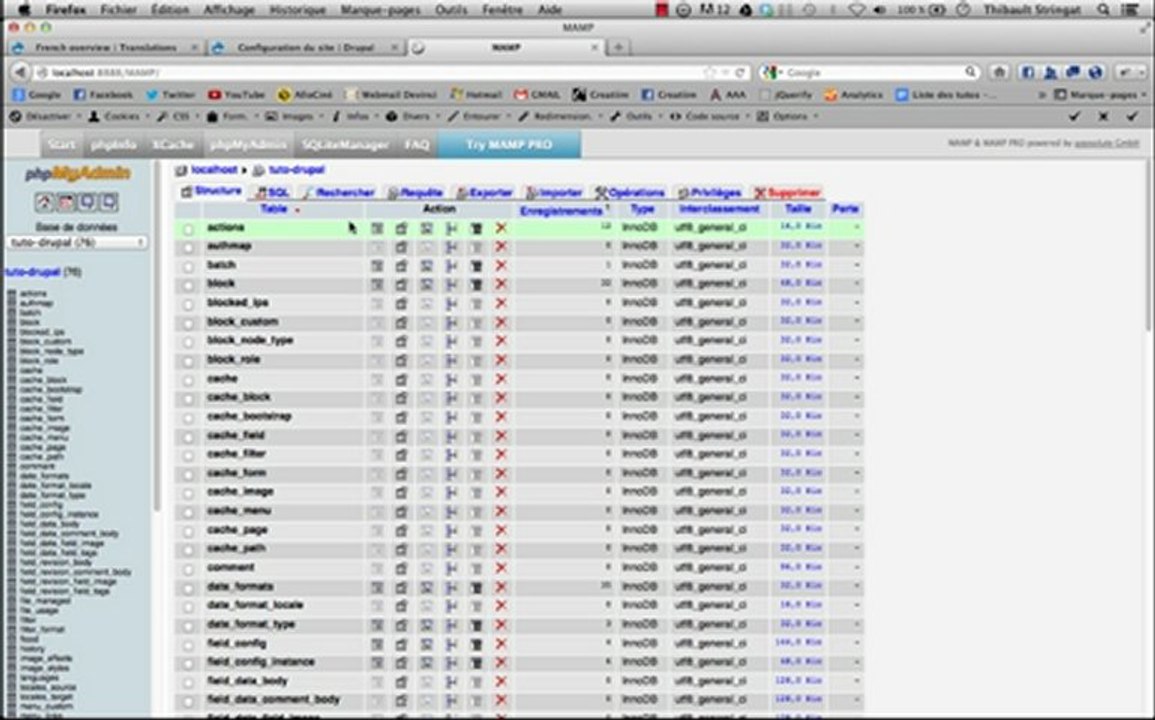Browse the actions table rows icon
This screenshot has height=720, width=1155.
coord(377,228)
